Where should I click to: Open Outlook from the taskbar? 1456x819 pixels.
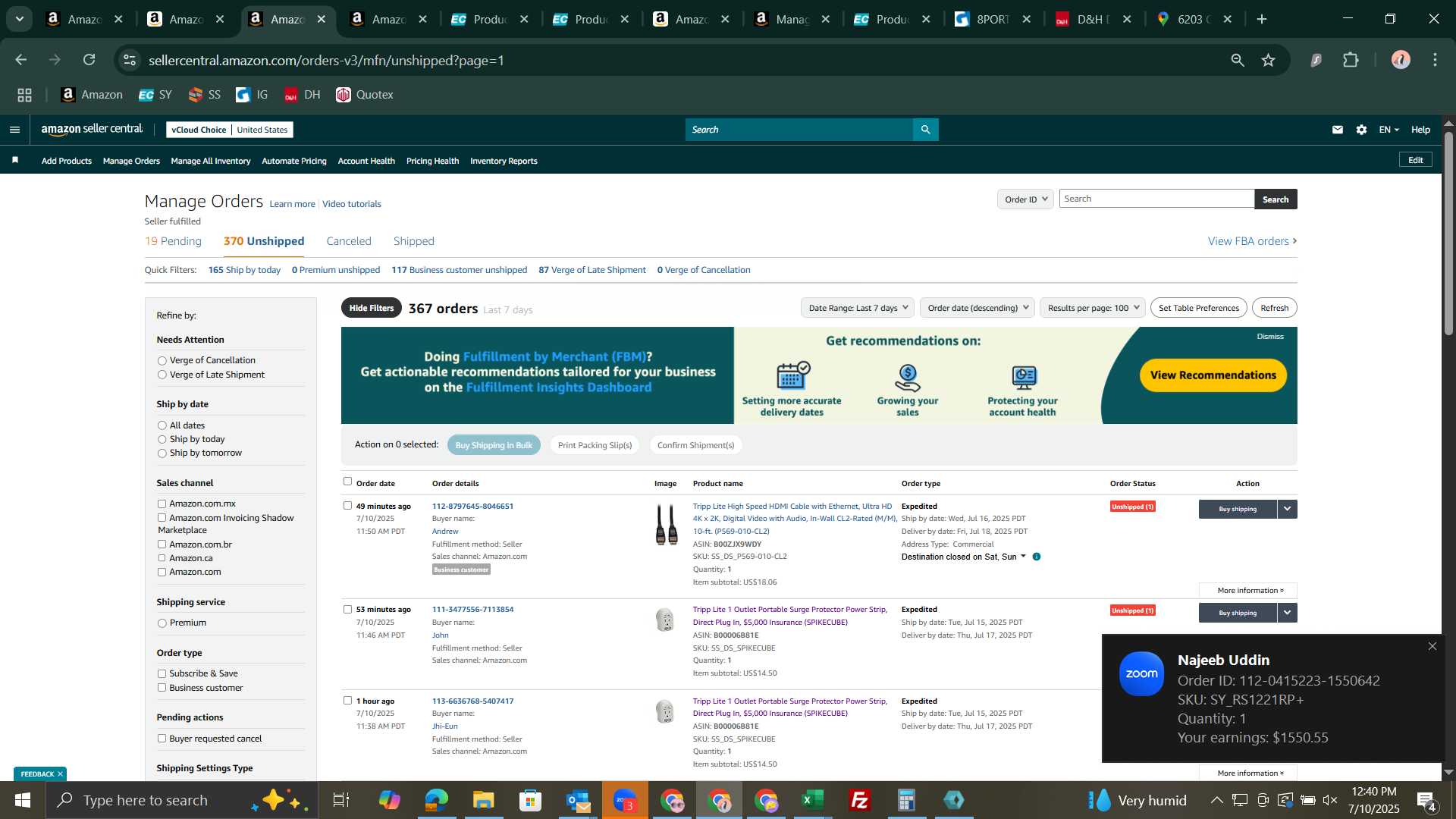578,800
